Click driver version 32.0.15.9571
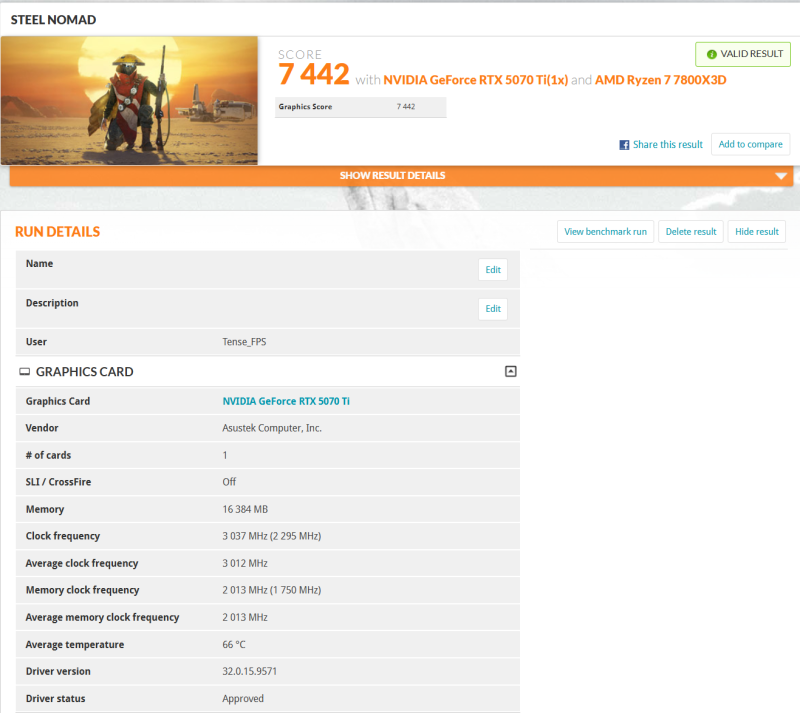 pyautogui.click(x=249, y=672)
